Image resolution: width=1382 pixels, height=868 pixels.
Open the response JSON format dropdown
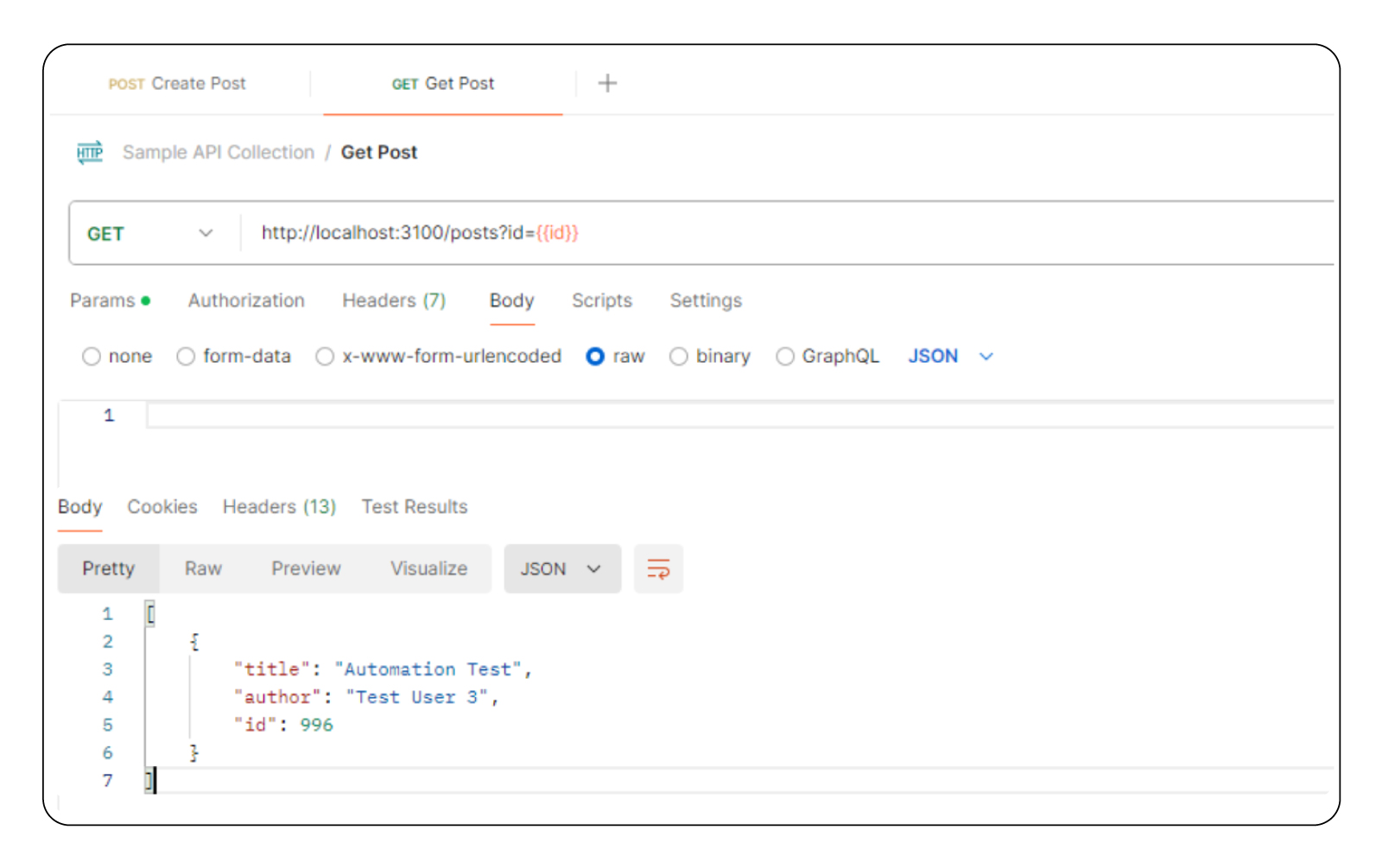(561, 568)
